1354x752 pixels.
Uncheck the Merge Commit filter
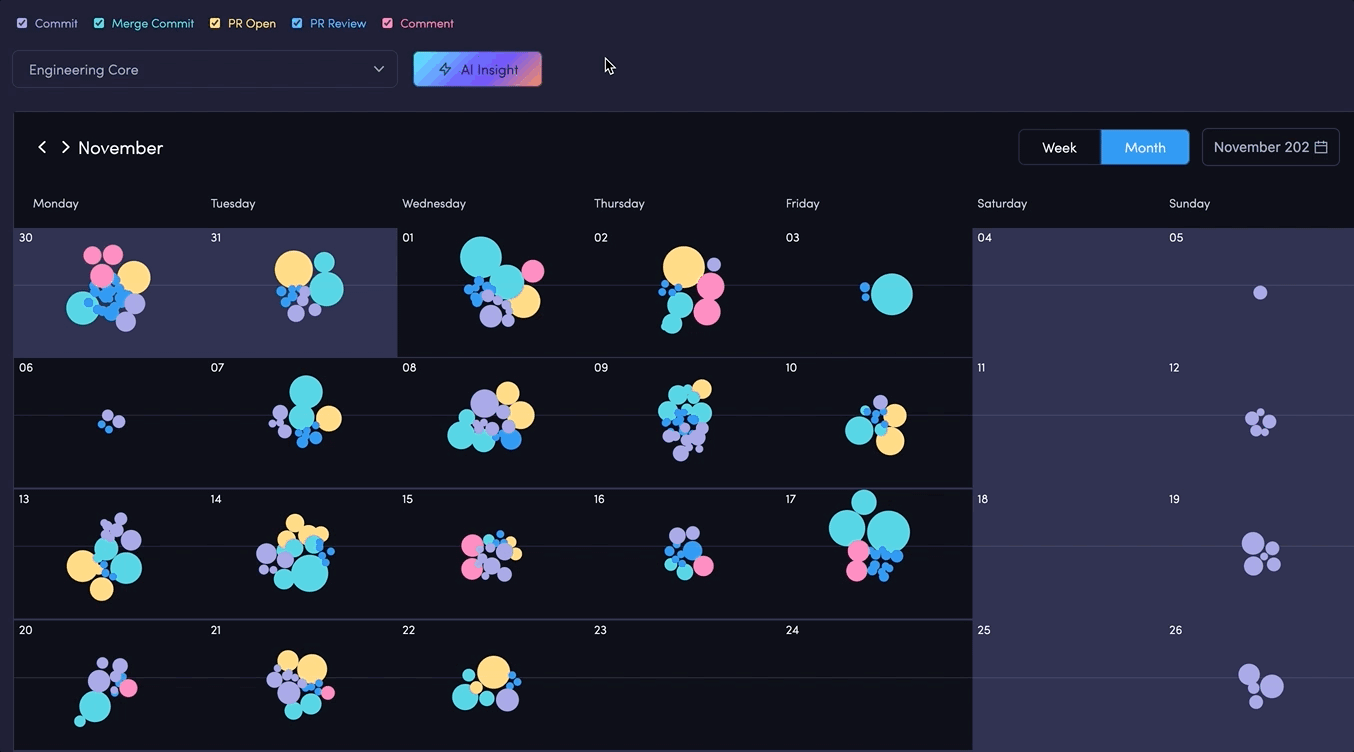click(99, 23)
